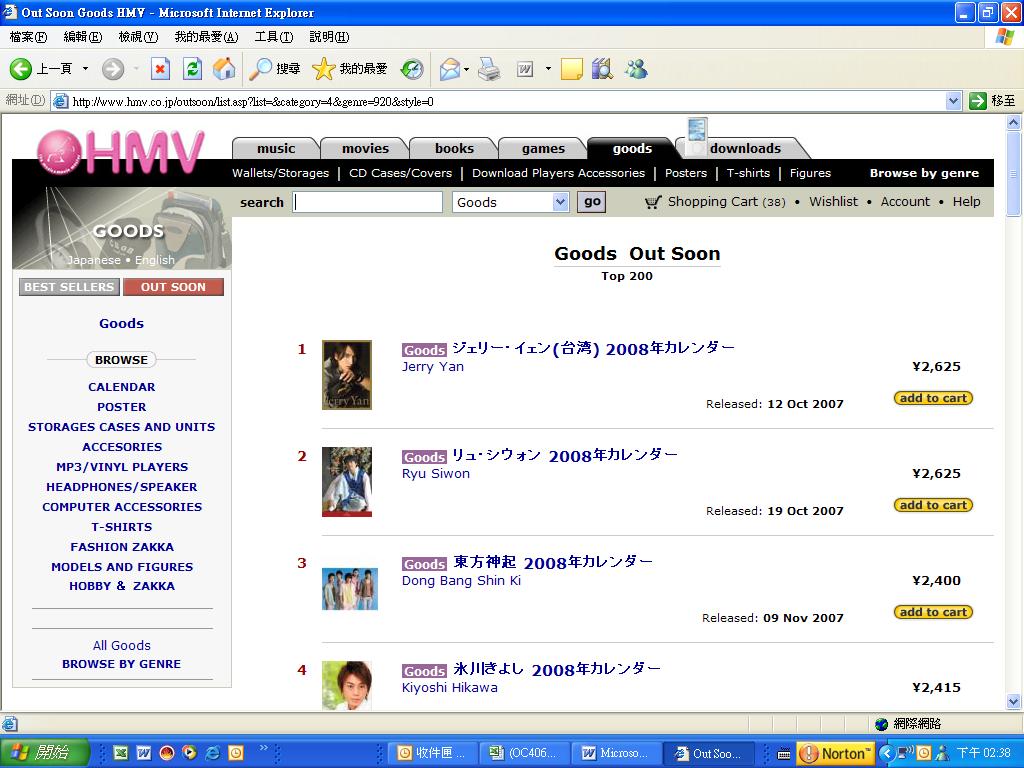Open Favorites star toolbar button
1024x768 pixels.
(349, 69)
